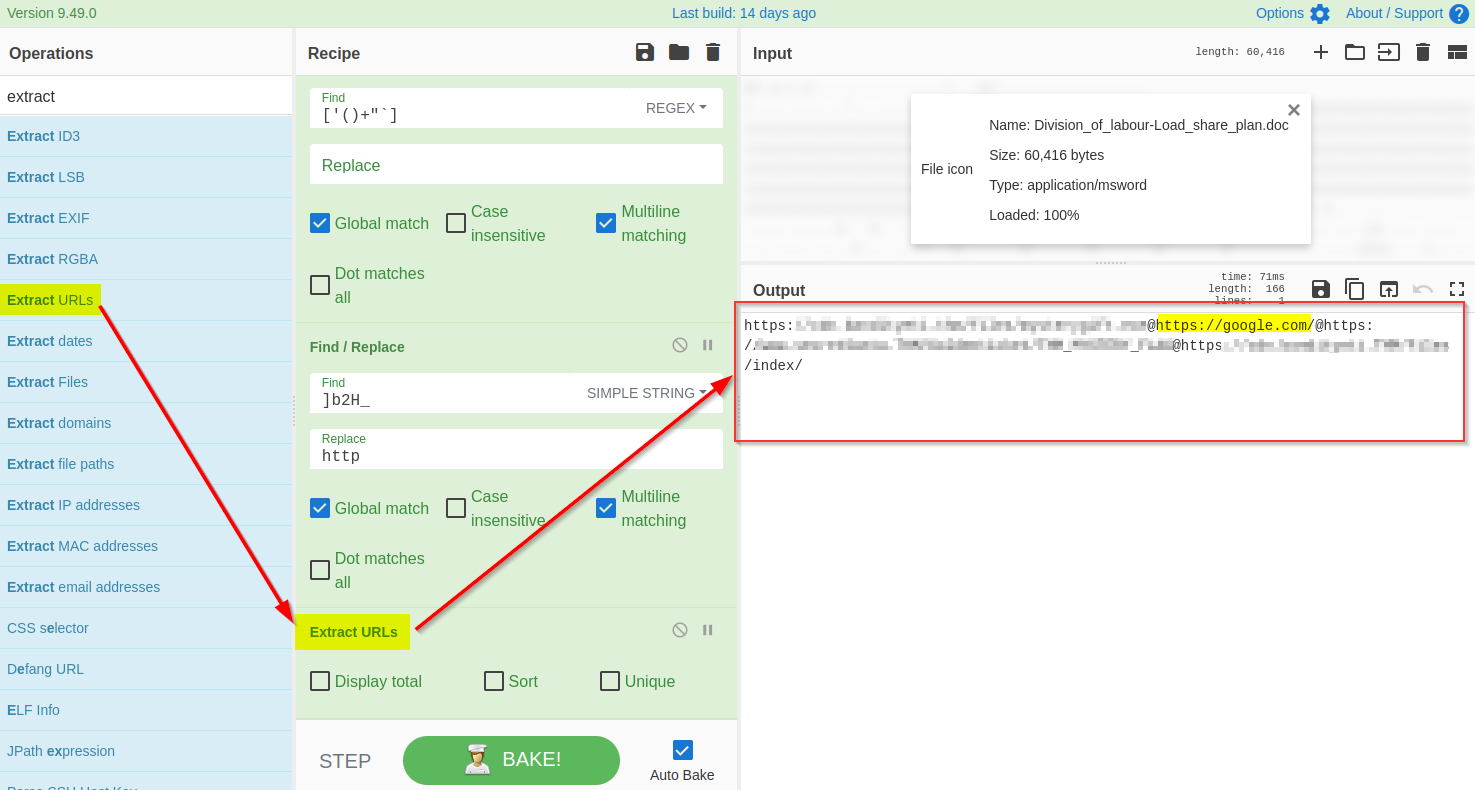This screenshot has height=790, width=1475.
Task: Select Extract domains operation in list
Action: pos(59,423)
